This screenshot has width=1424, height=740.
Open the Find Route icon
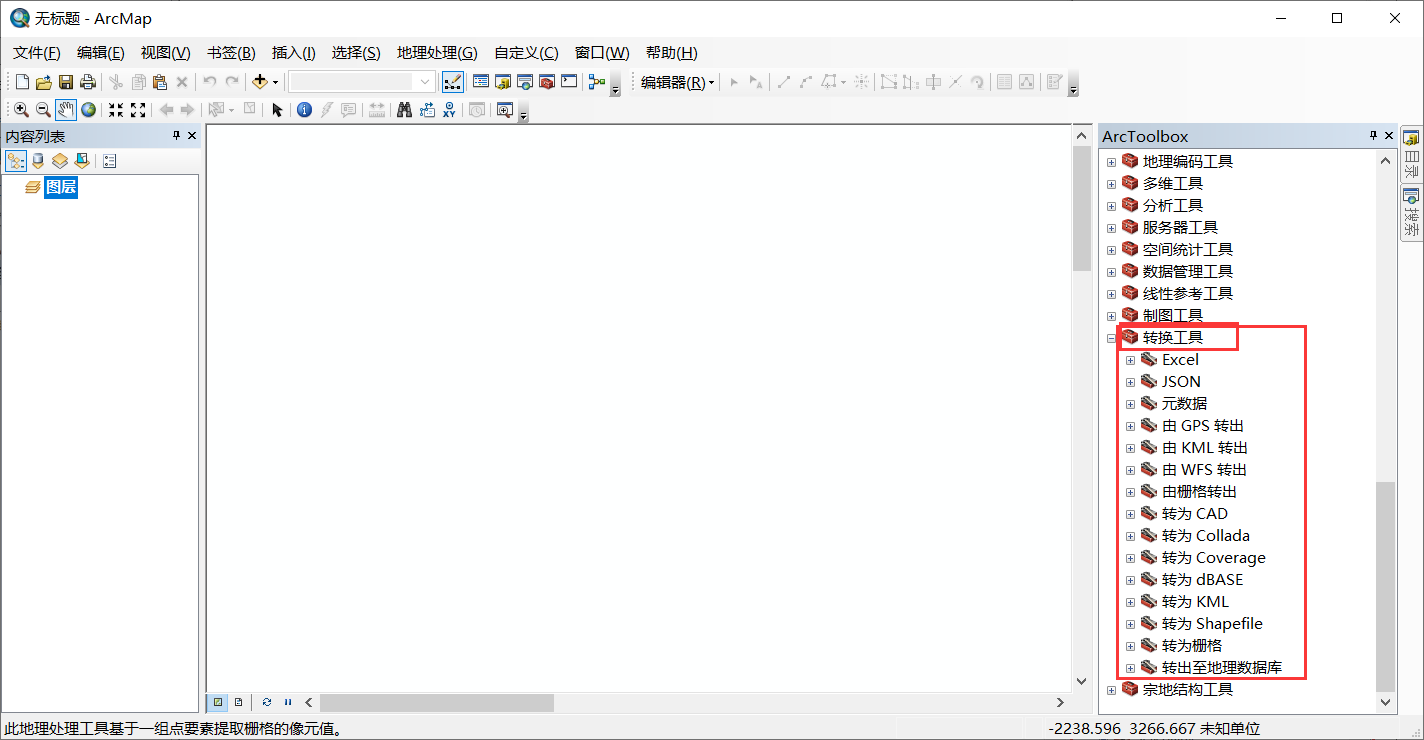[427, 110]
